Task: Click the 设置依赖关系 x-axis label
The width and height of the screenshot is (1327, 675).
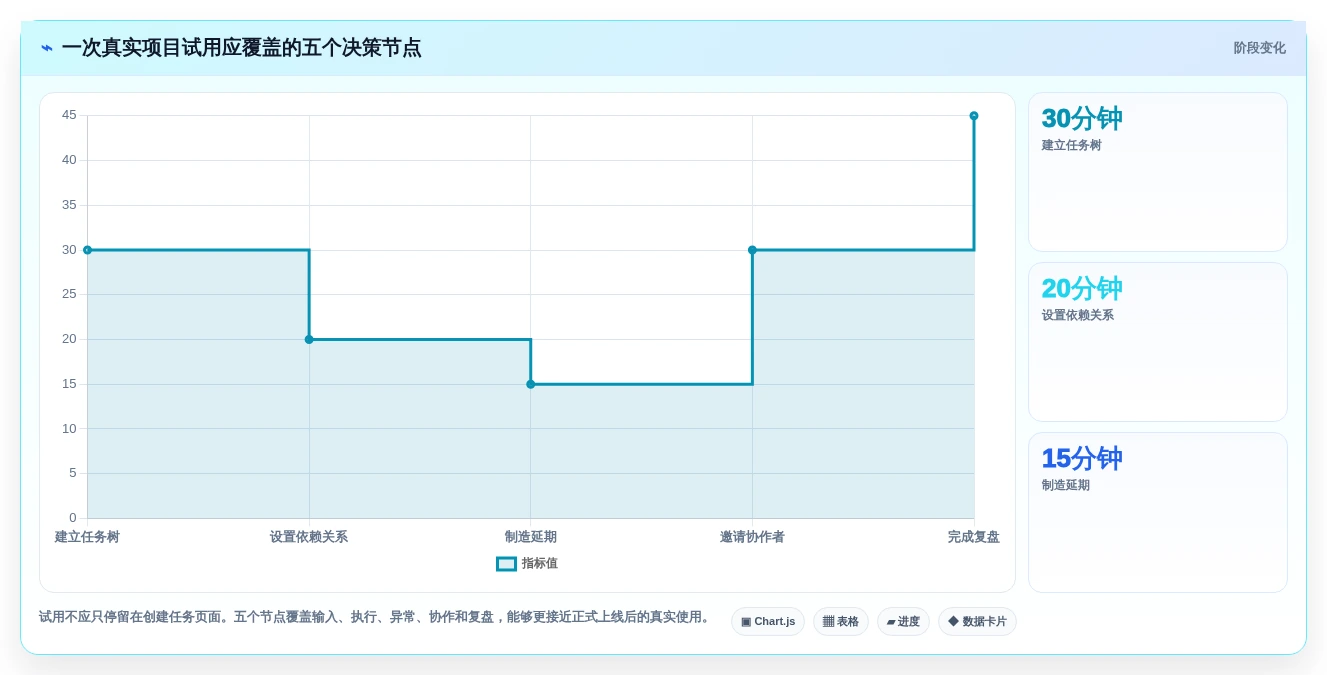Action: click(x=309, y=537)
